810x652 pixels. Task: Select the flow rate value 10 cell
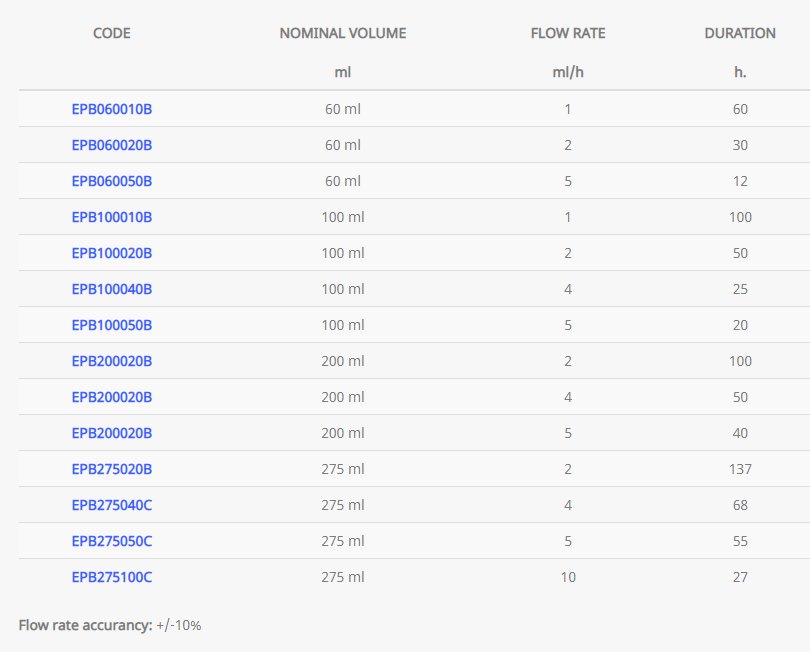click(x=567, y=577)
